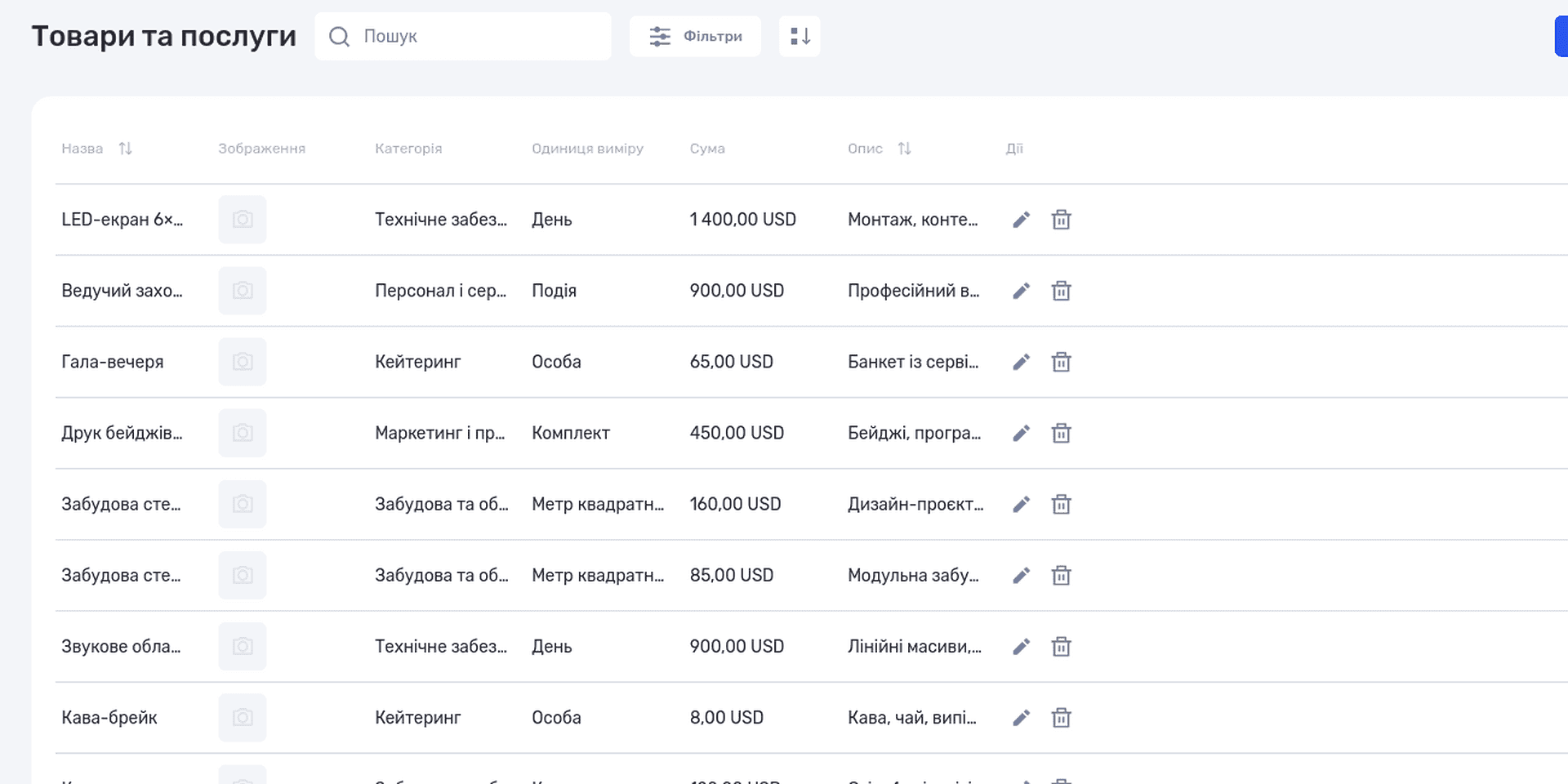Viewport: 1568px width, 784px height.
Task: Open image placeholder for Друк бейджів
Action: pos(243,433)
